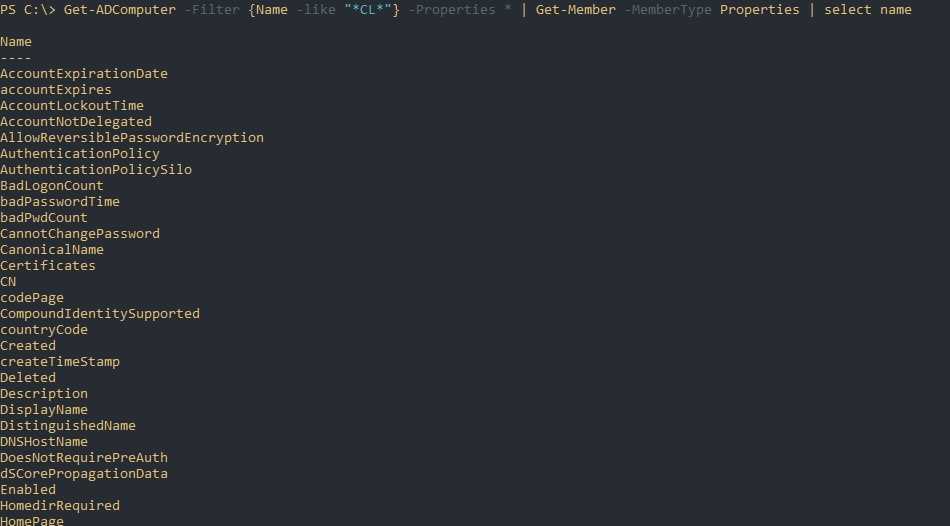Click the "*CL*" filter string

(x=367, y=10)
